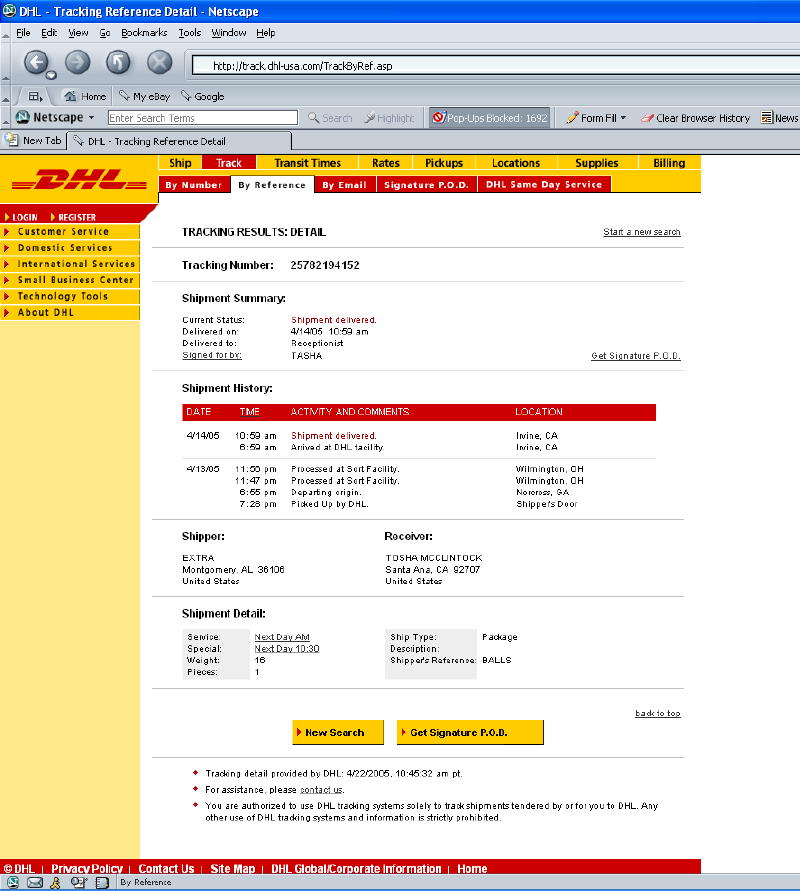This screenshot has width=800, height=891.
Task: Open the Navigator icon in the status bar
Action: [12, 882]
